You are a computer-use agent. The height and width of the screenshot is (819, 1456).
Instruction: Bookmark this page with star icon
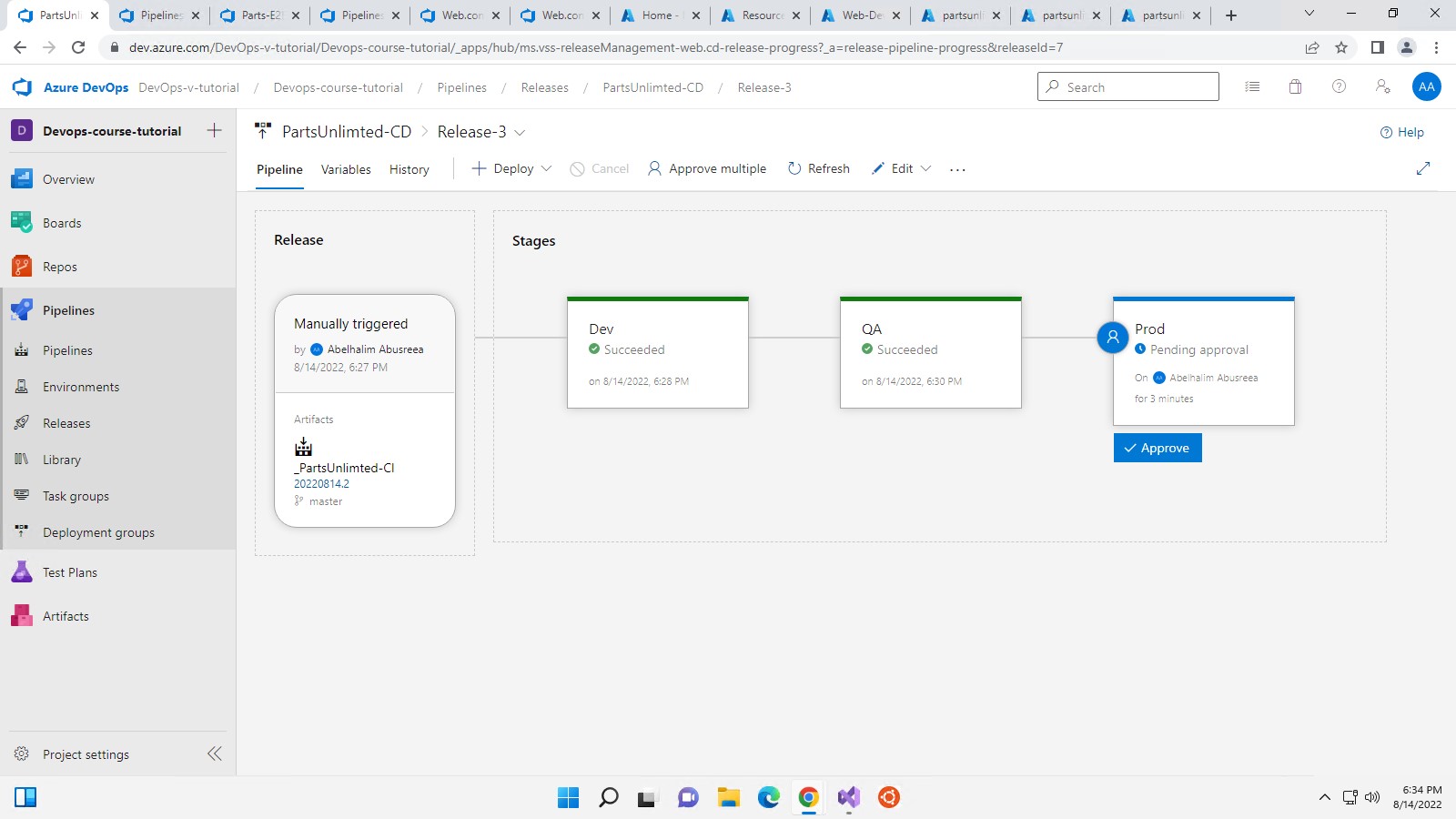pyautogui.click(x=1340, y=47)
